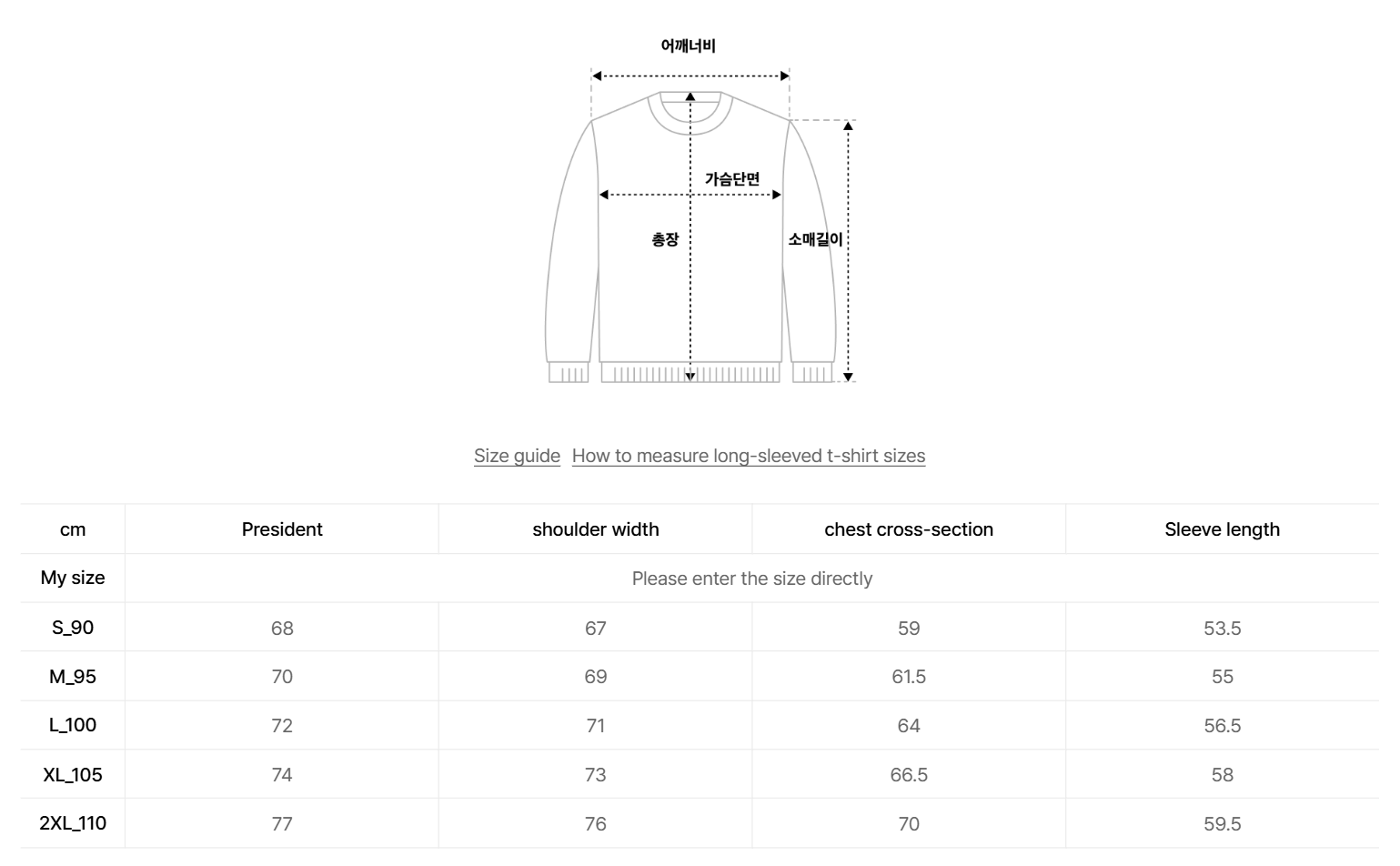Click the My size row label
The width and height of the screenshot is (1400, 866).
73,578
